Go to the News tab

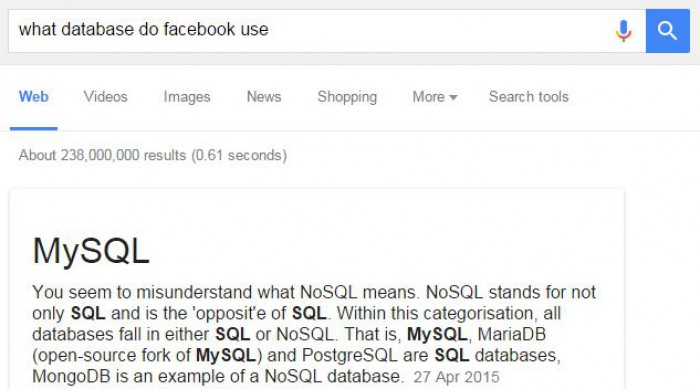point(264,96)
